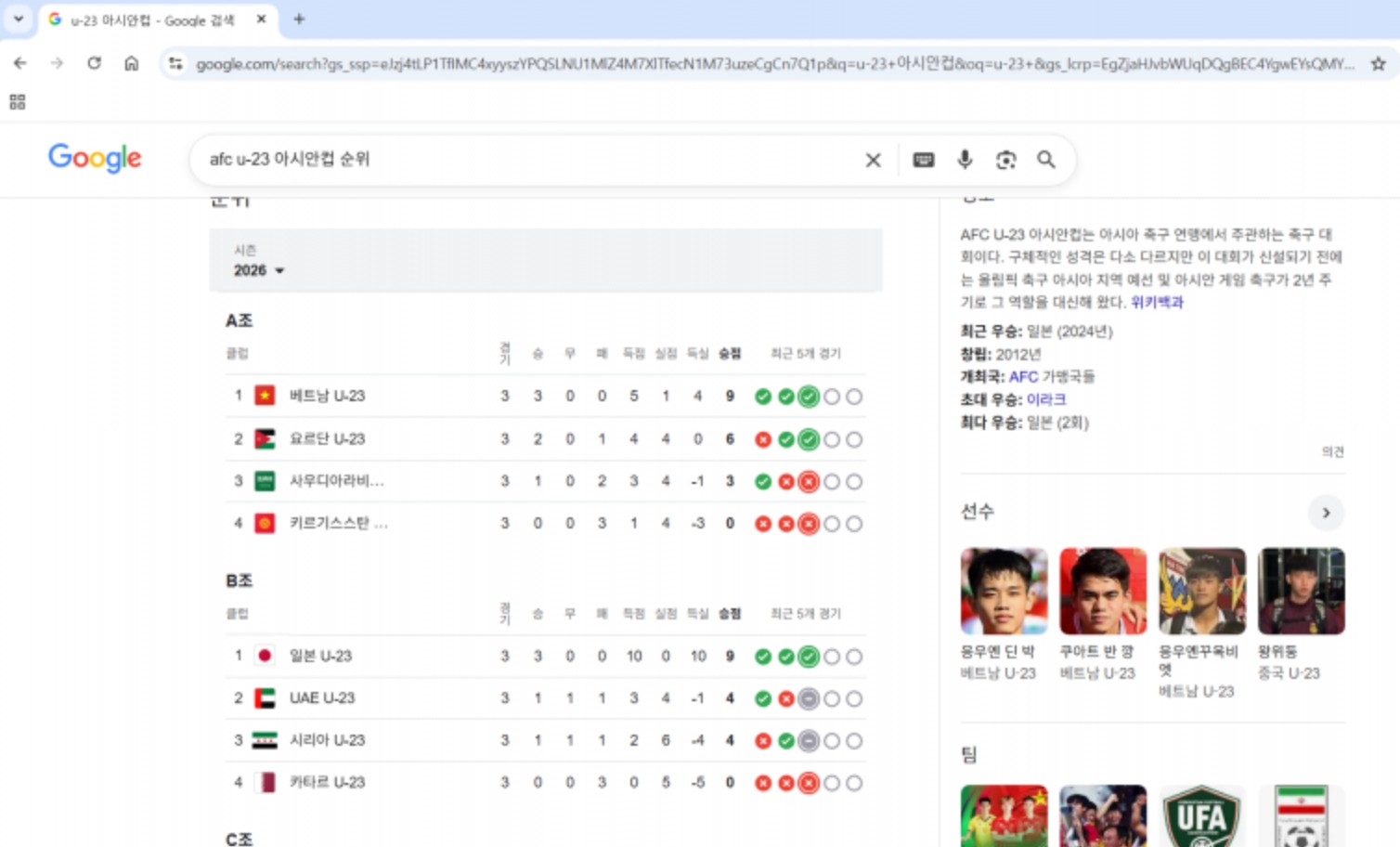Click 시리아 U-23's highlighted latest draw icon

point(809,741)
